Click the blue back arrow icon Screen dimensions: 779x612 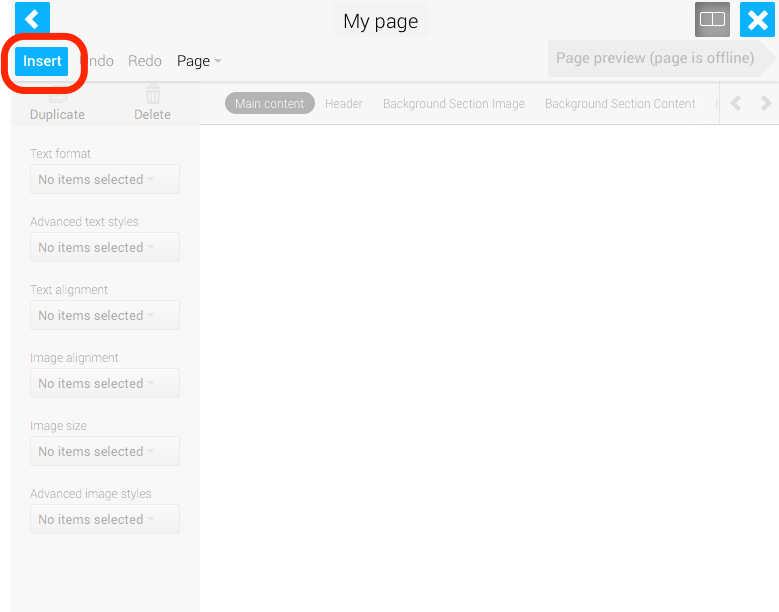pos(32,19)
